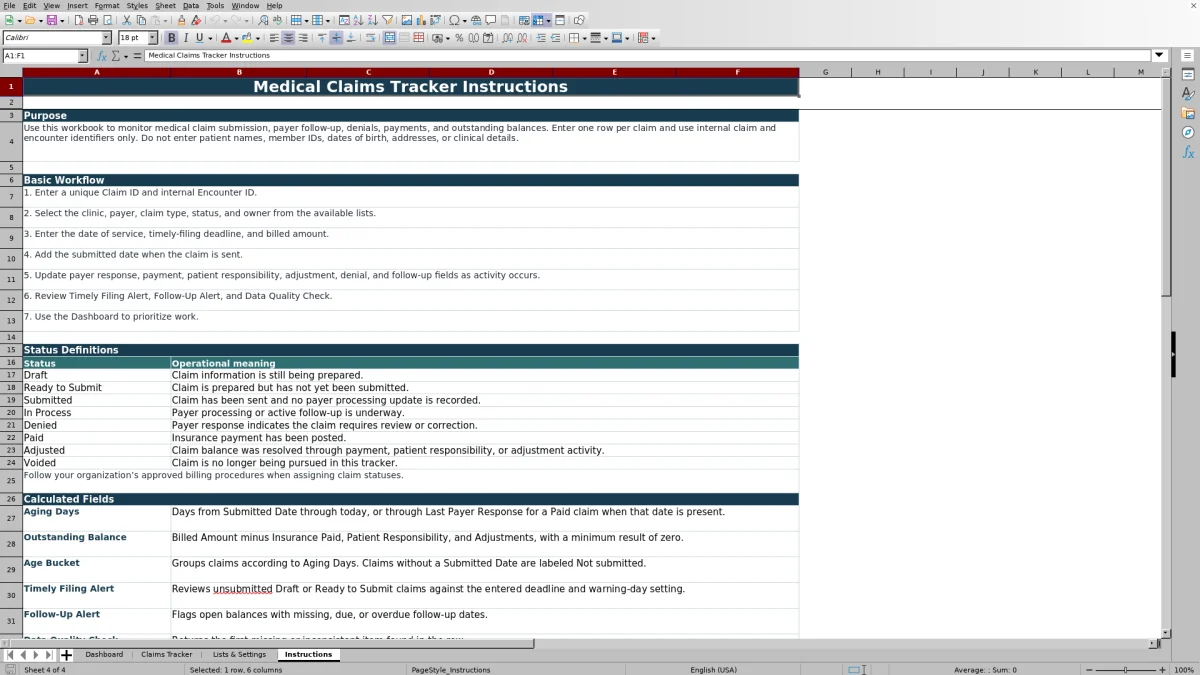Viewport: 1200px width, 675px height.
Task: Open the Name Box dropdown arrow
Action: click(82, 56)
